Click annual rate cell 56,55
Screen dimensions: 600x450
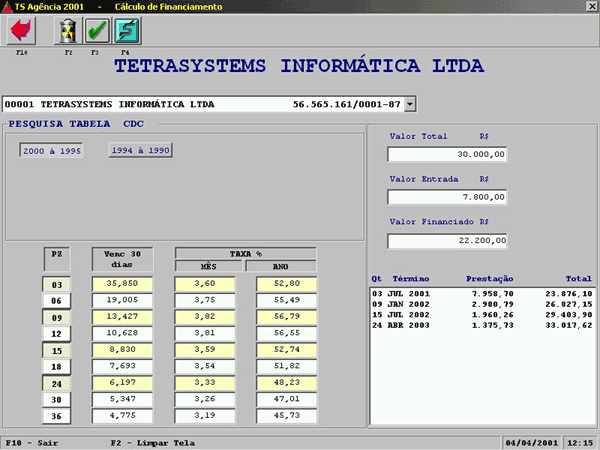click(287, 333)
